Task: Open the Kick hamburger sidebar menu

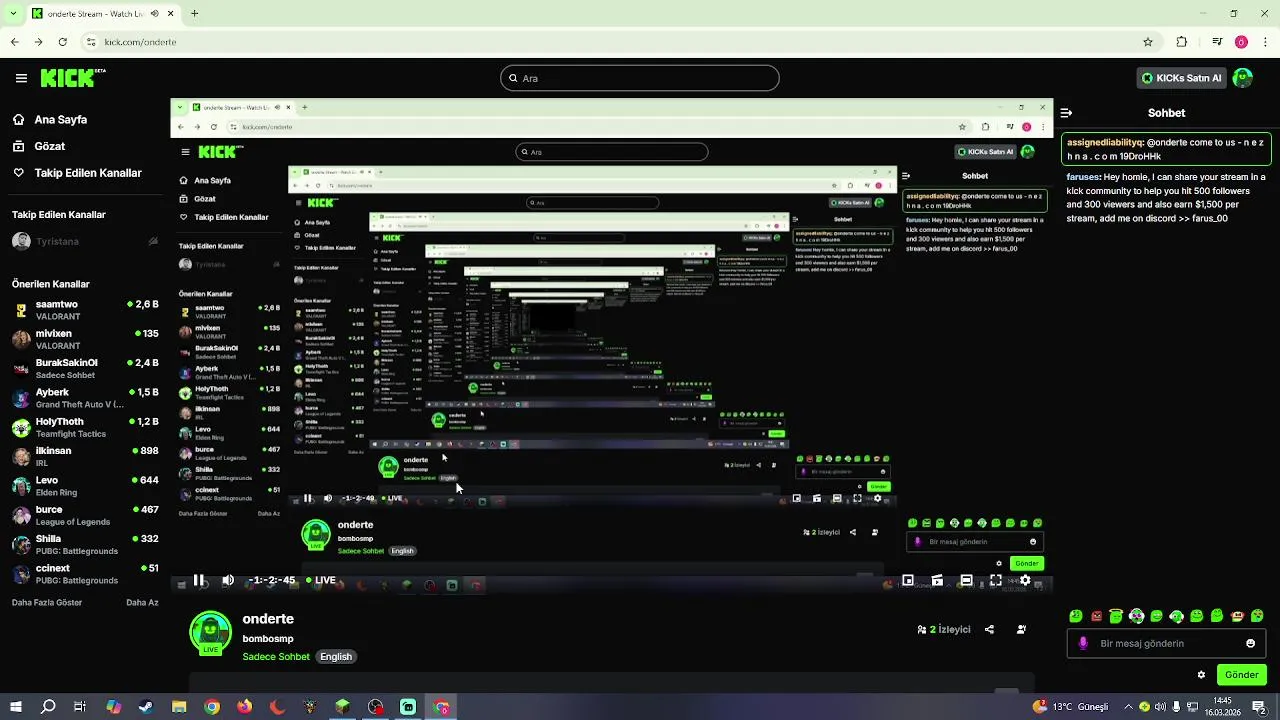Action: pos(21,78)
